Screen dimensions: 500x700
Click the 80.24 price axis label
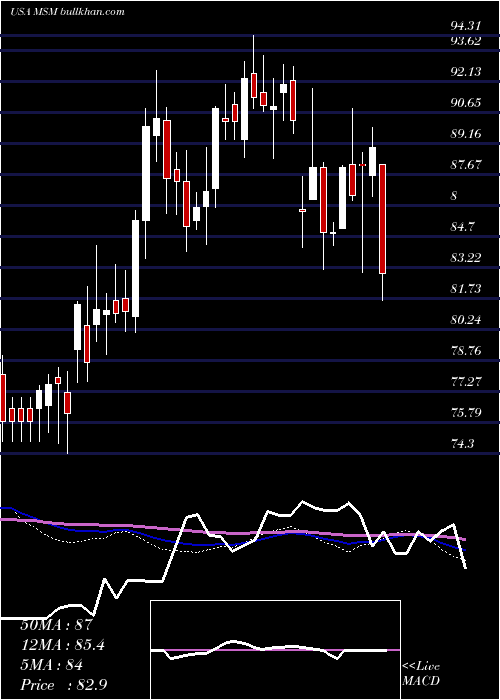click(x=466, y=320)
